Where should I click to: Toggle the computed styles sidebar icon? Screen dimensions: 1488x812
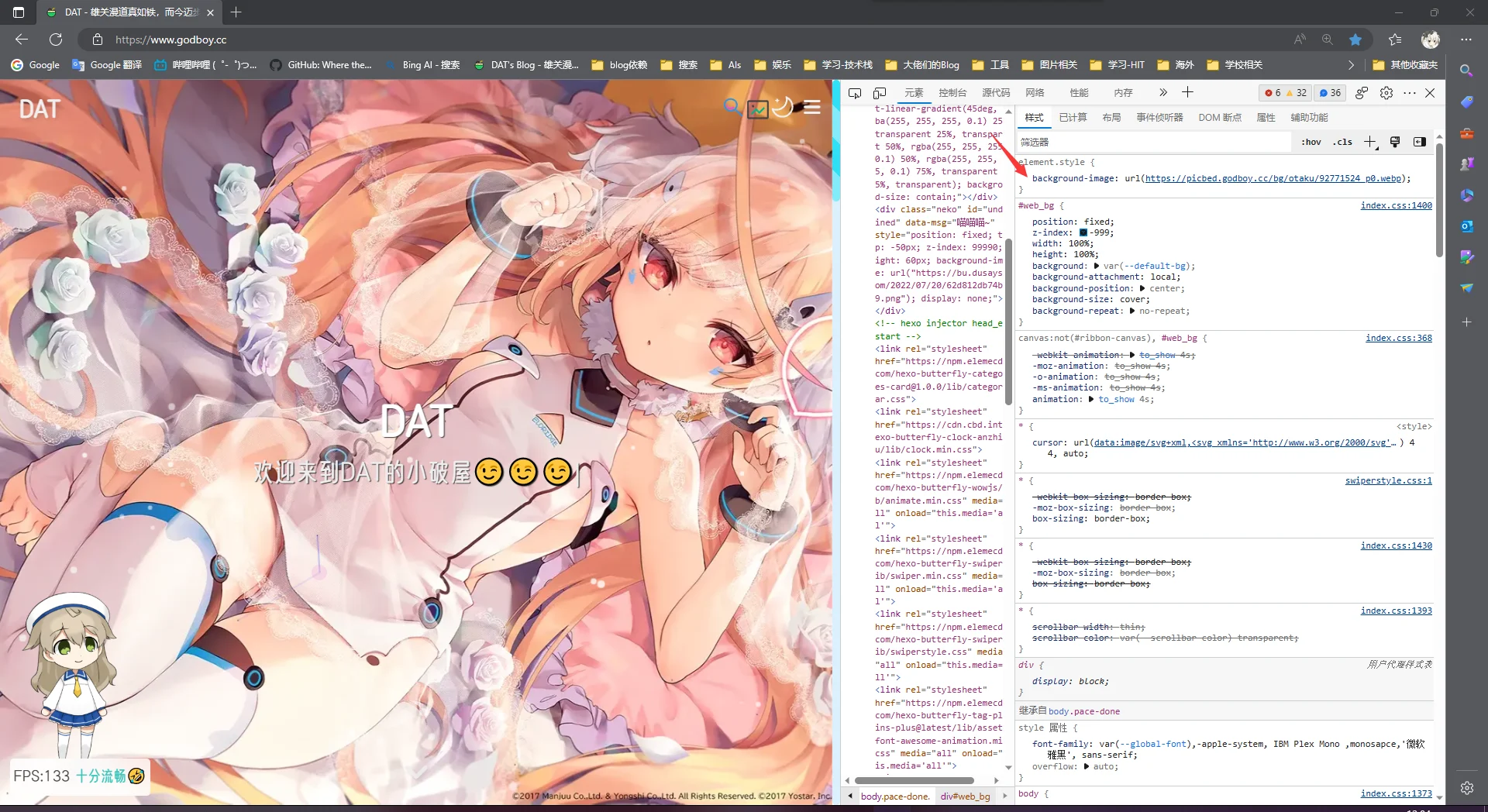coord(1419,142)
